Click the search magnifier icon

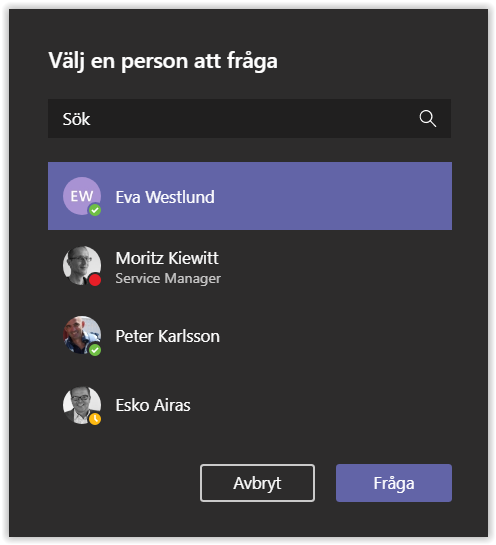[x=428, y=119]
